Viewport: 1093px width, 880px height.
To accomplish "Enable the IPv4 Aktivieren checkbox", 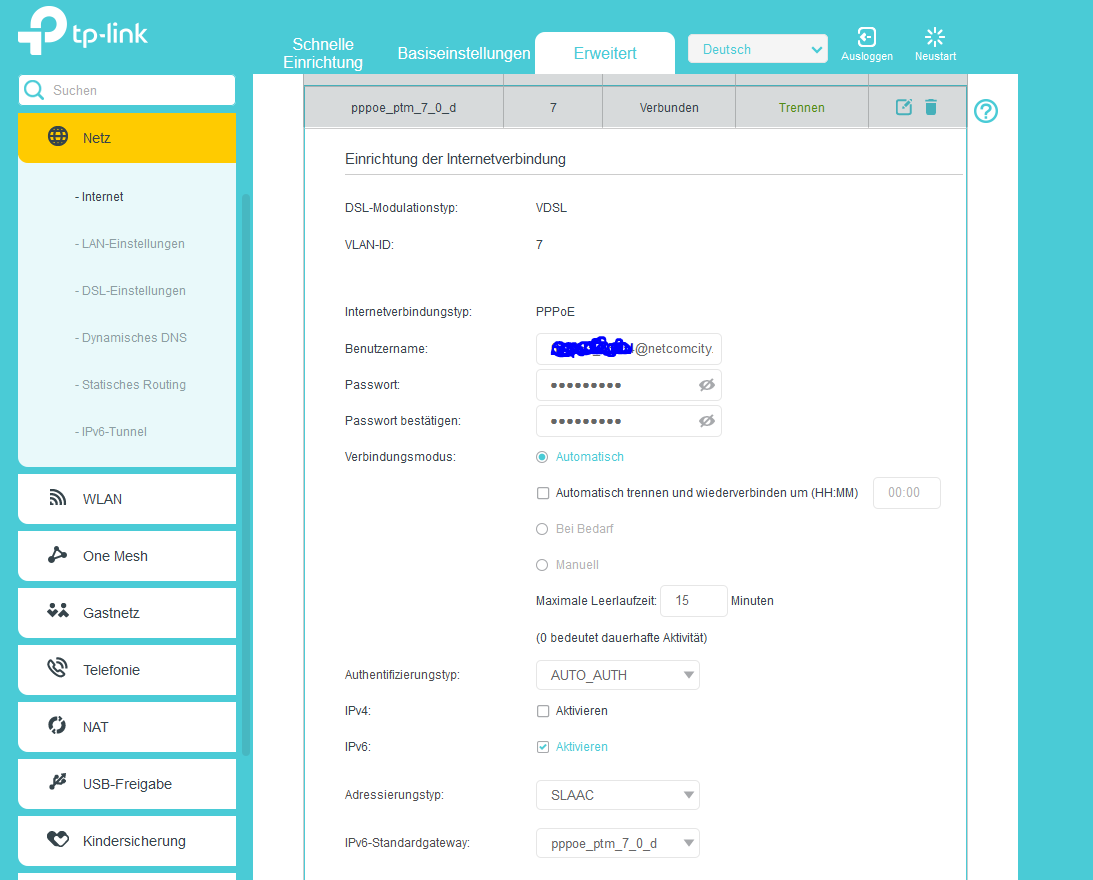I will coord(542,711).
